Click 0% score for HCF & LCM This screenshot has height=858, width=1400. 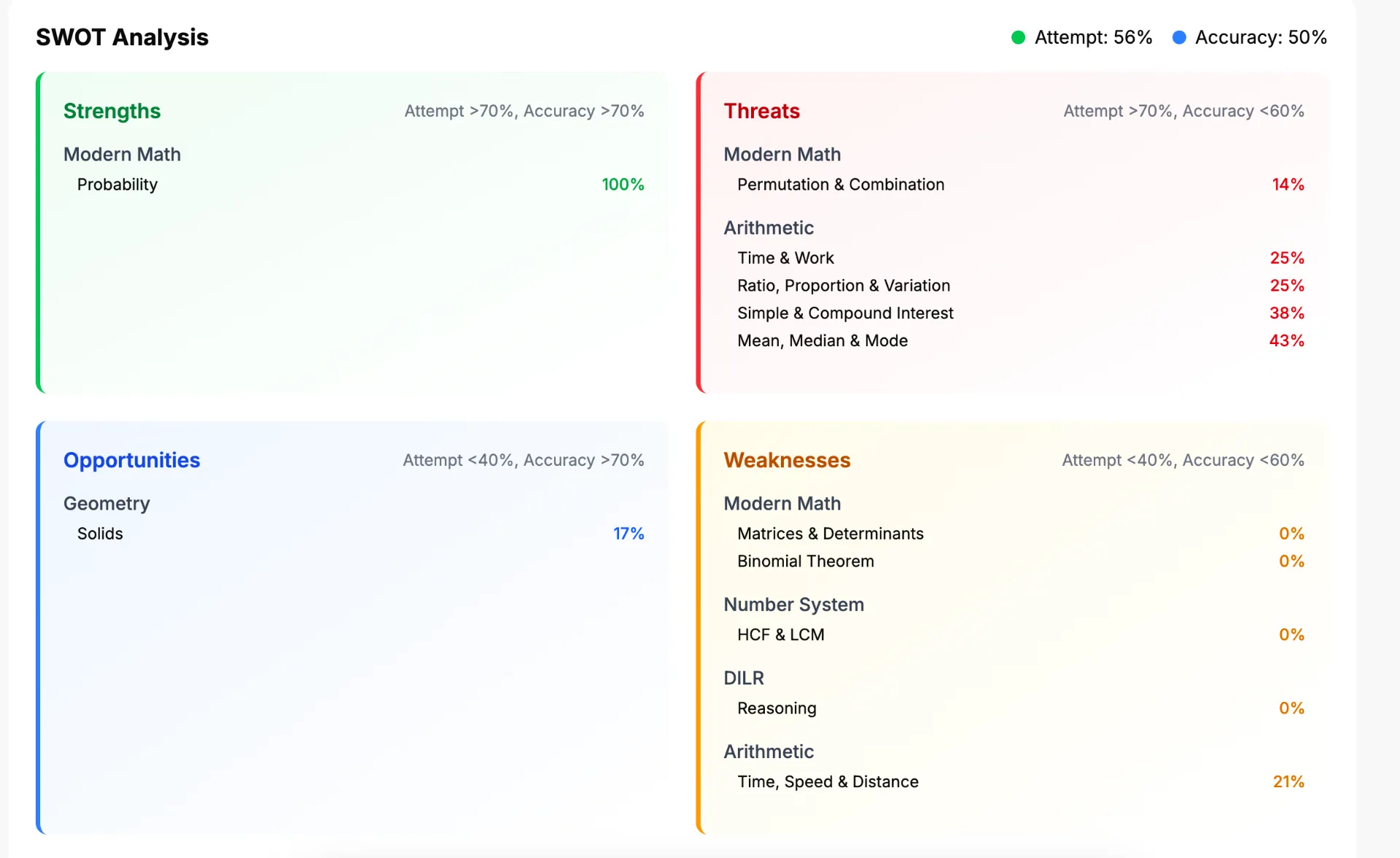(x=1291, y=635)
